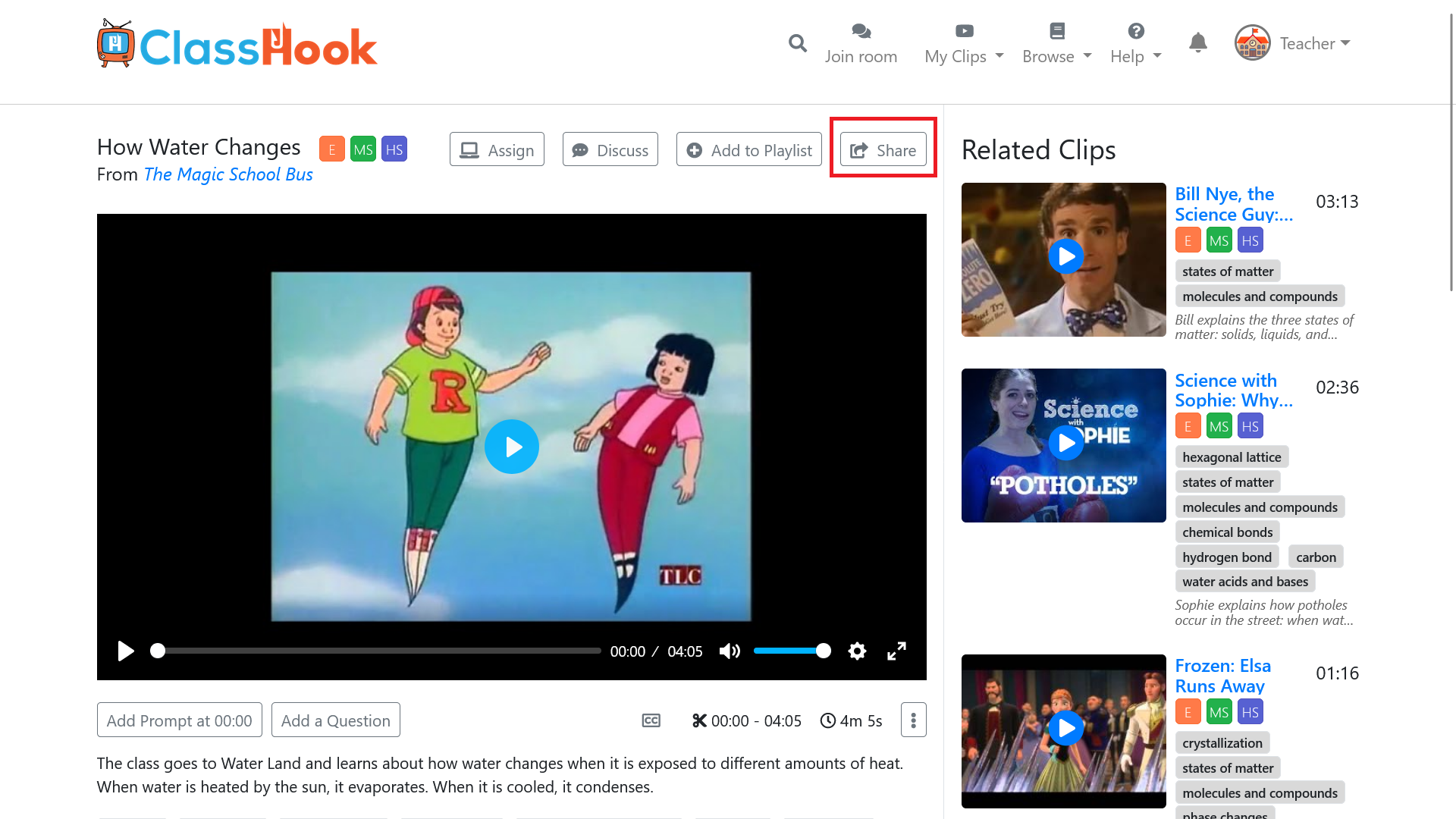This screenshot has width=1456, height=819.
Task: Select molecules and compounds tag under Bill Nye
Action: [1260, 296]
